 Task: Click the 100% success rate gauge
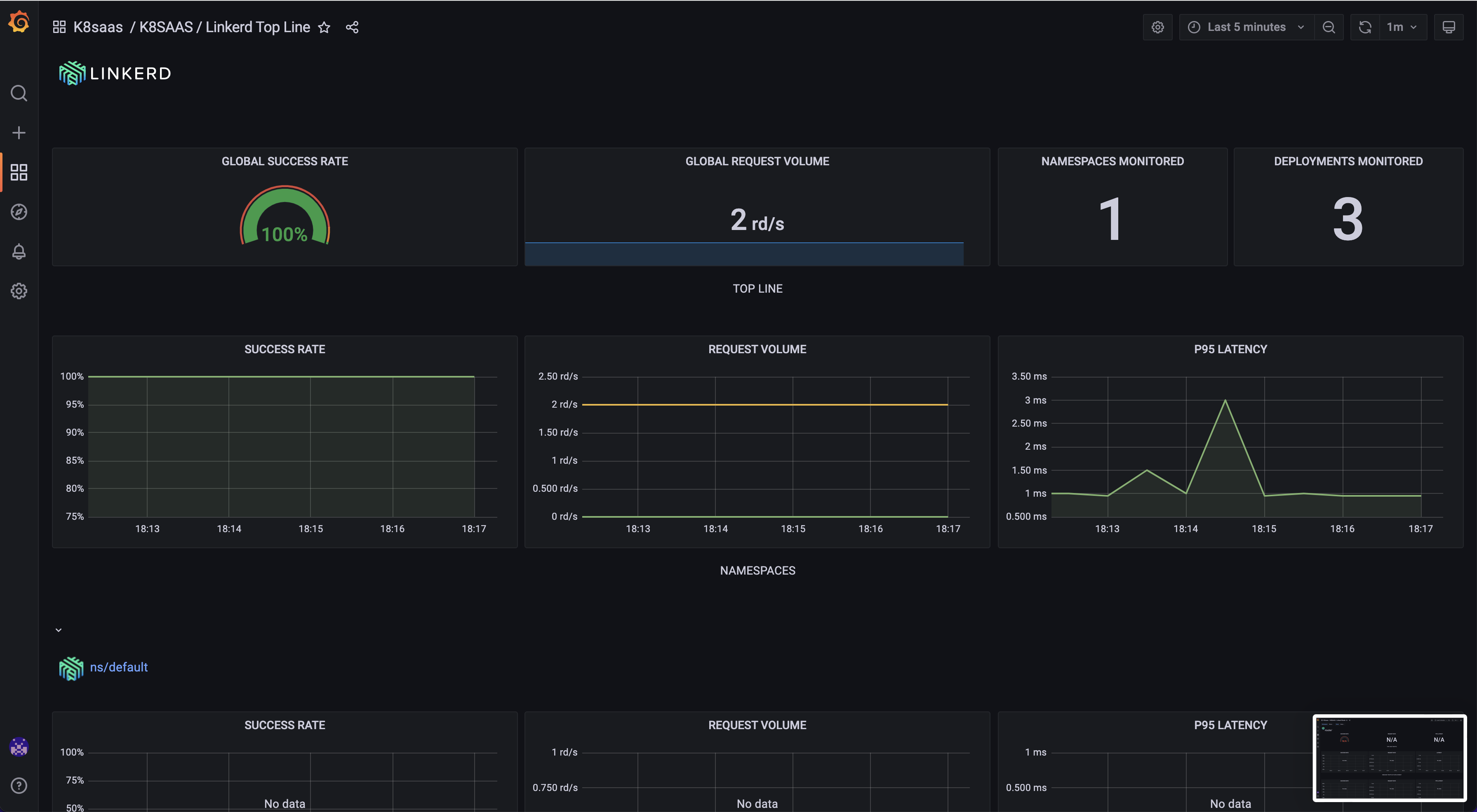[285, 216]
